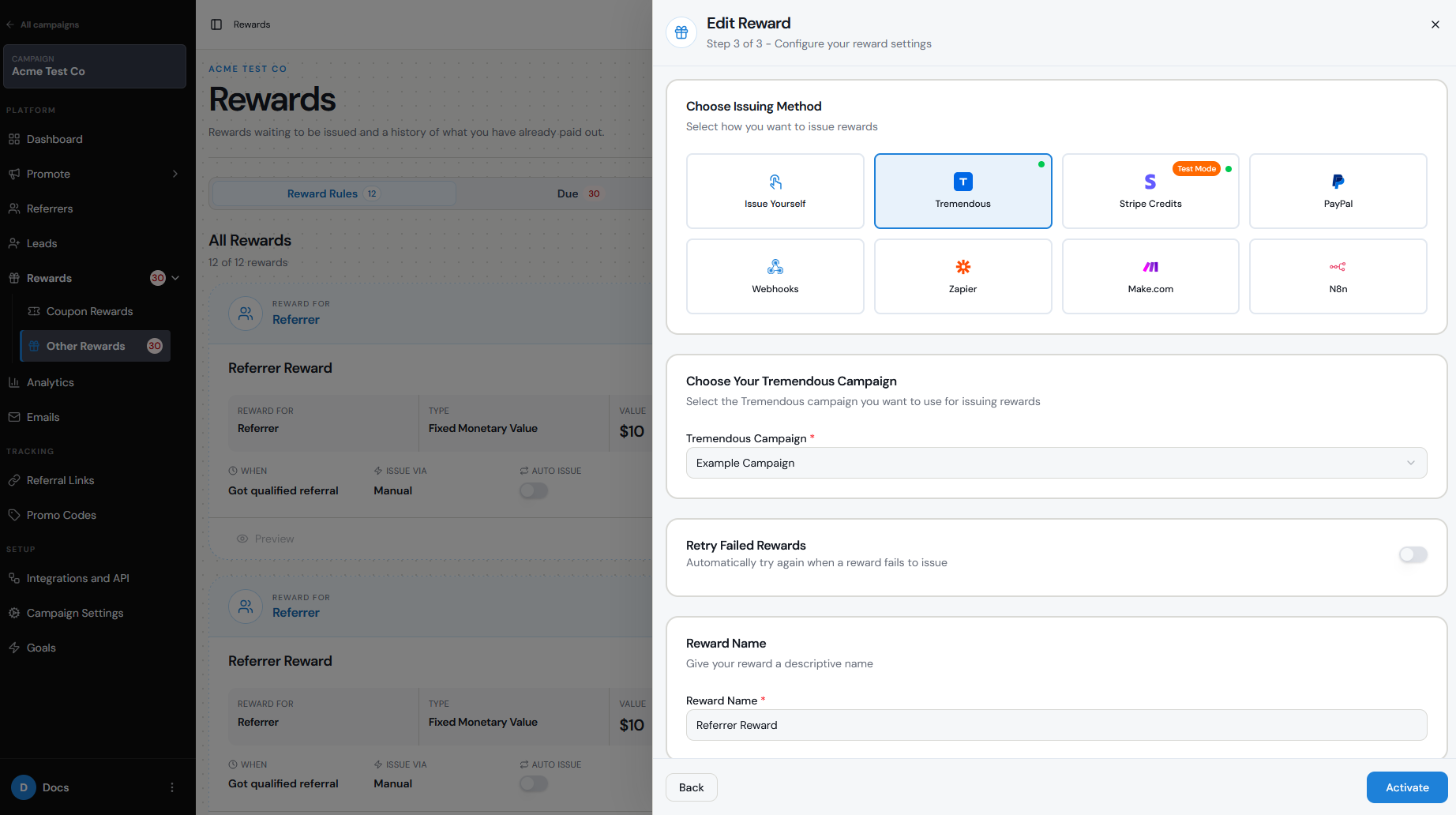Open Dashboard from the sidebar

point(94,139)
